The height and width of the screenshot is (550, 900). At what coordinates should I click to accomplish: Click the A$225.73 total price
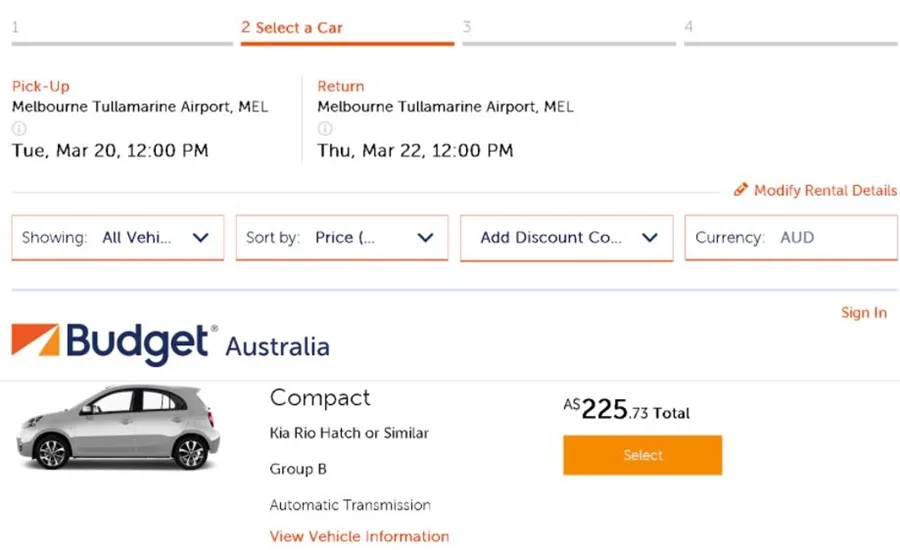pyautogui.click(x=626, y=410)
